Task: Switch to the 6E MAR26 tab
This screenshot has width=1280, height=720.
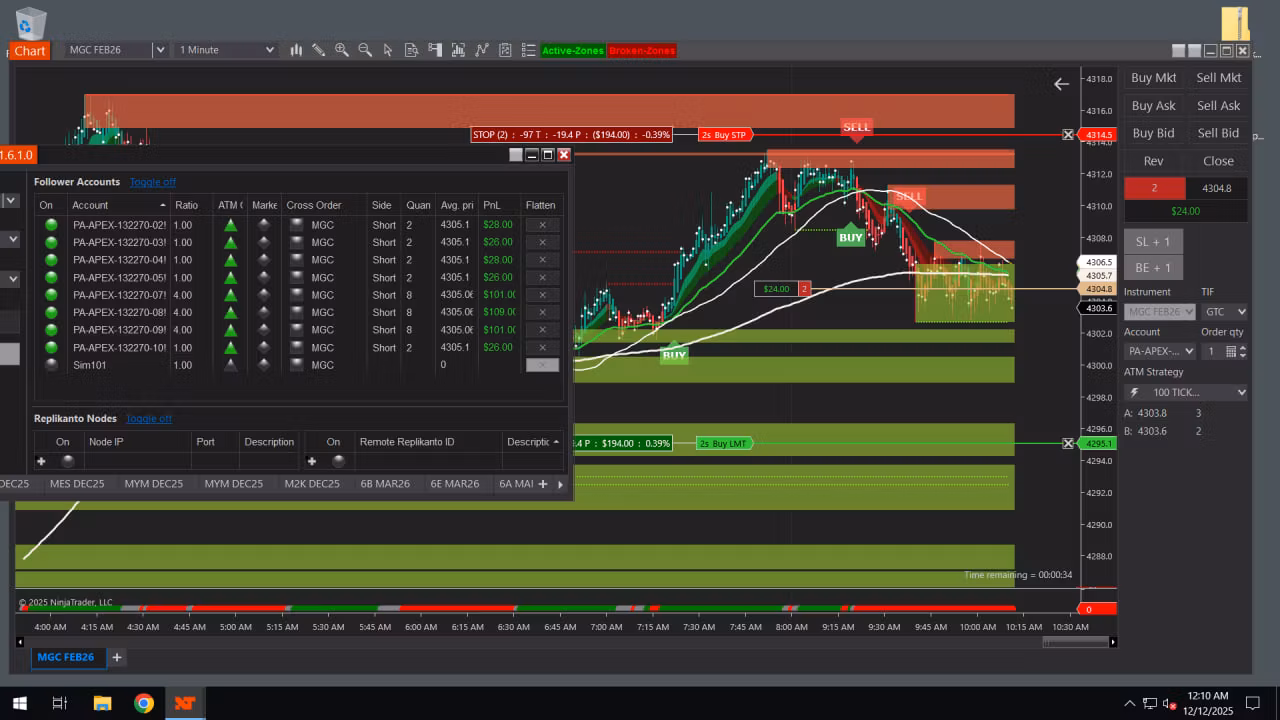Action: coord(455,484)
